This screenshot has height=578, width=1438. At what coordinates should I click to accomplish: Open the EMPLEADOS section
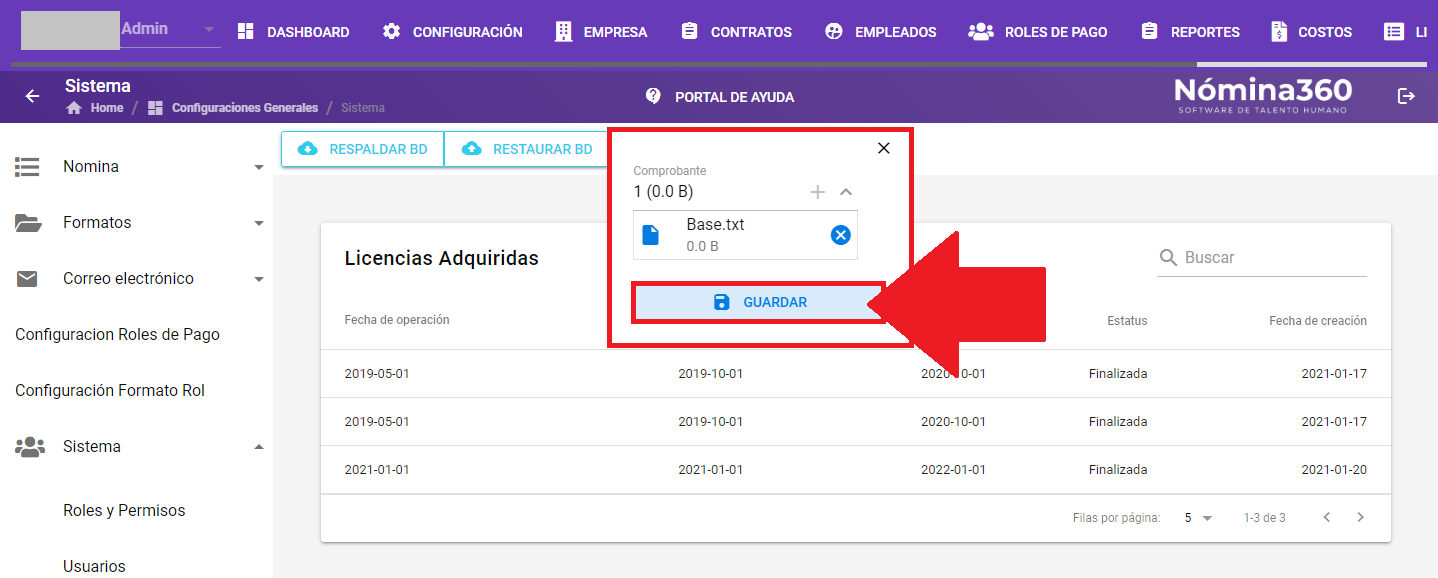(x=880, y=32)
